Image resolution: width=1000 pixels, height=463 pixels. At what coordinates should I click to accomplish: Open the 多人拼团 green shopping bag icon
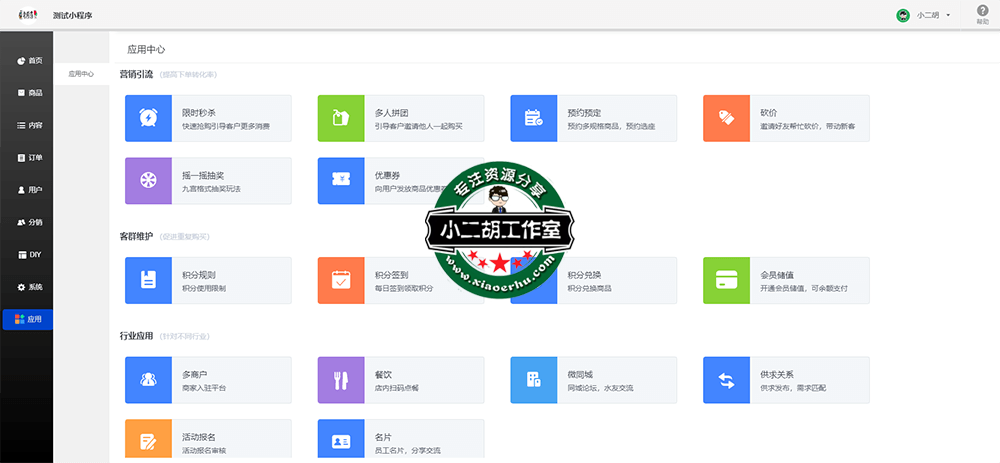[341, 118]
